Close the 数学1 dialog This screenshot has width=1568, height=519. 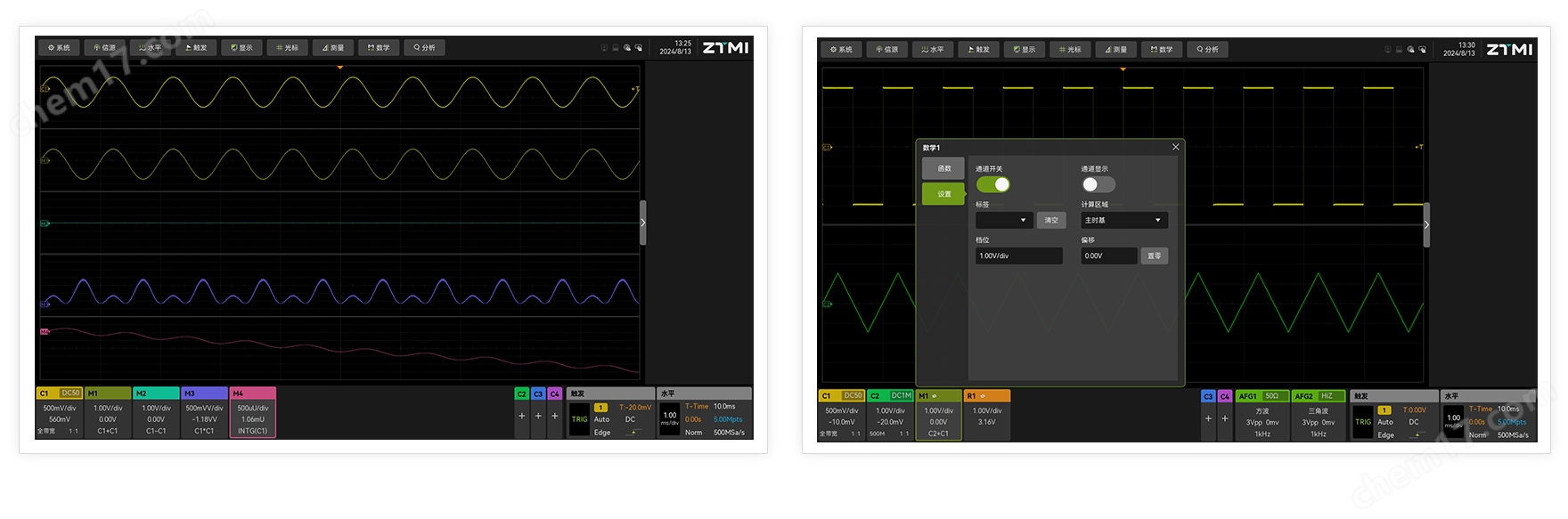(x=1175, y=147)
